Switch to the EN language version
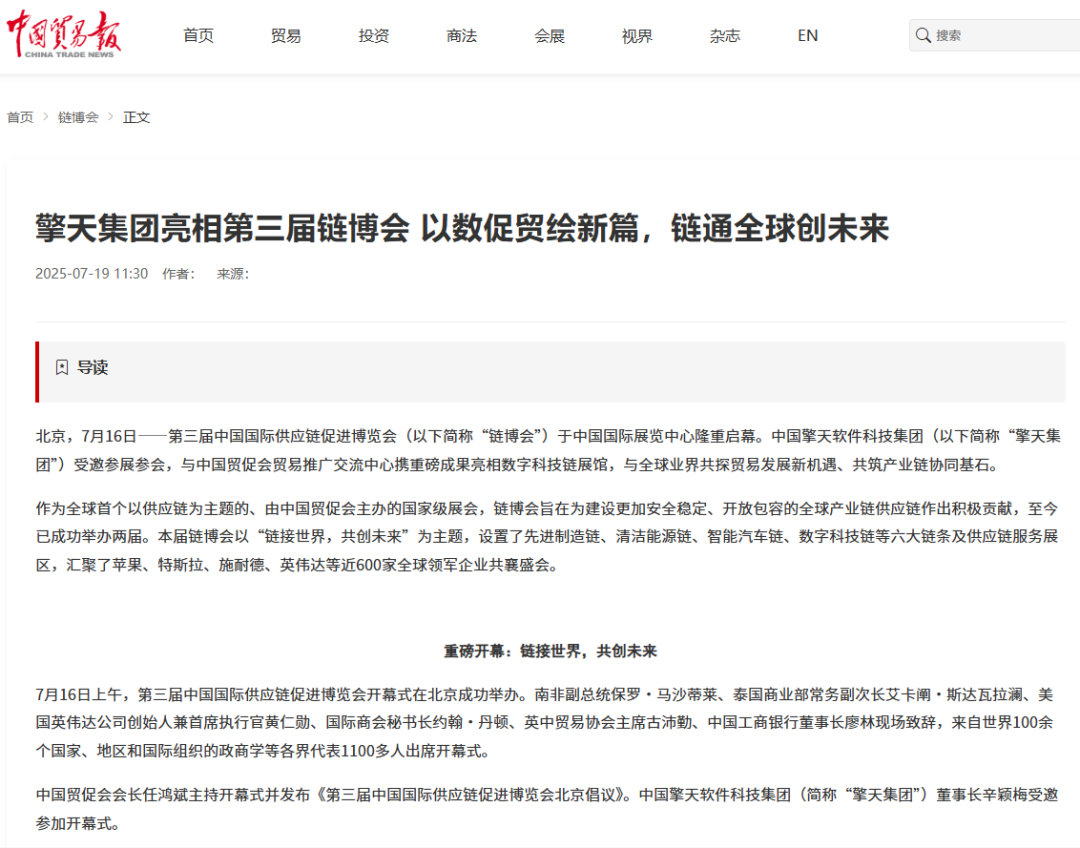 [808, 36]
